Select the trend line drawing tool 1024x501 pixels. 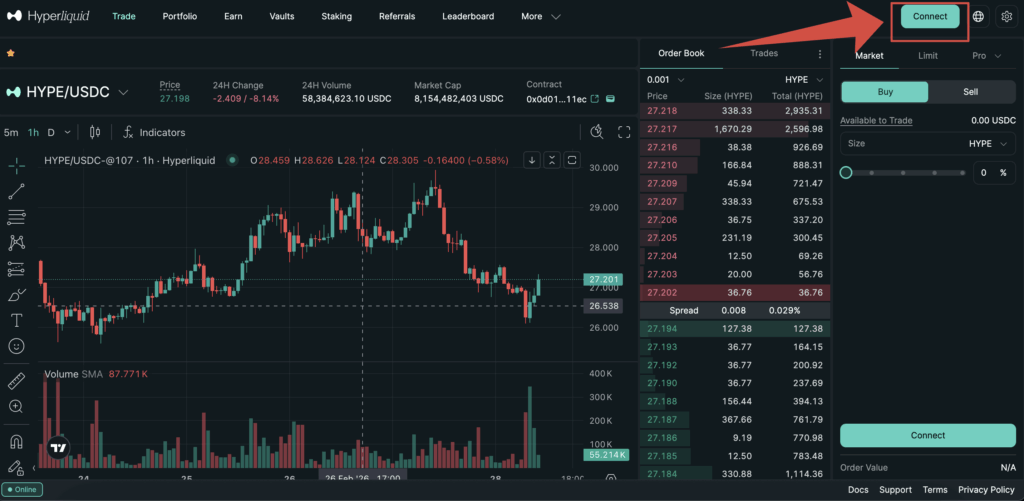pyautogui.click(x=17, y=191)
